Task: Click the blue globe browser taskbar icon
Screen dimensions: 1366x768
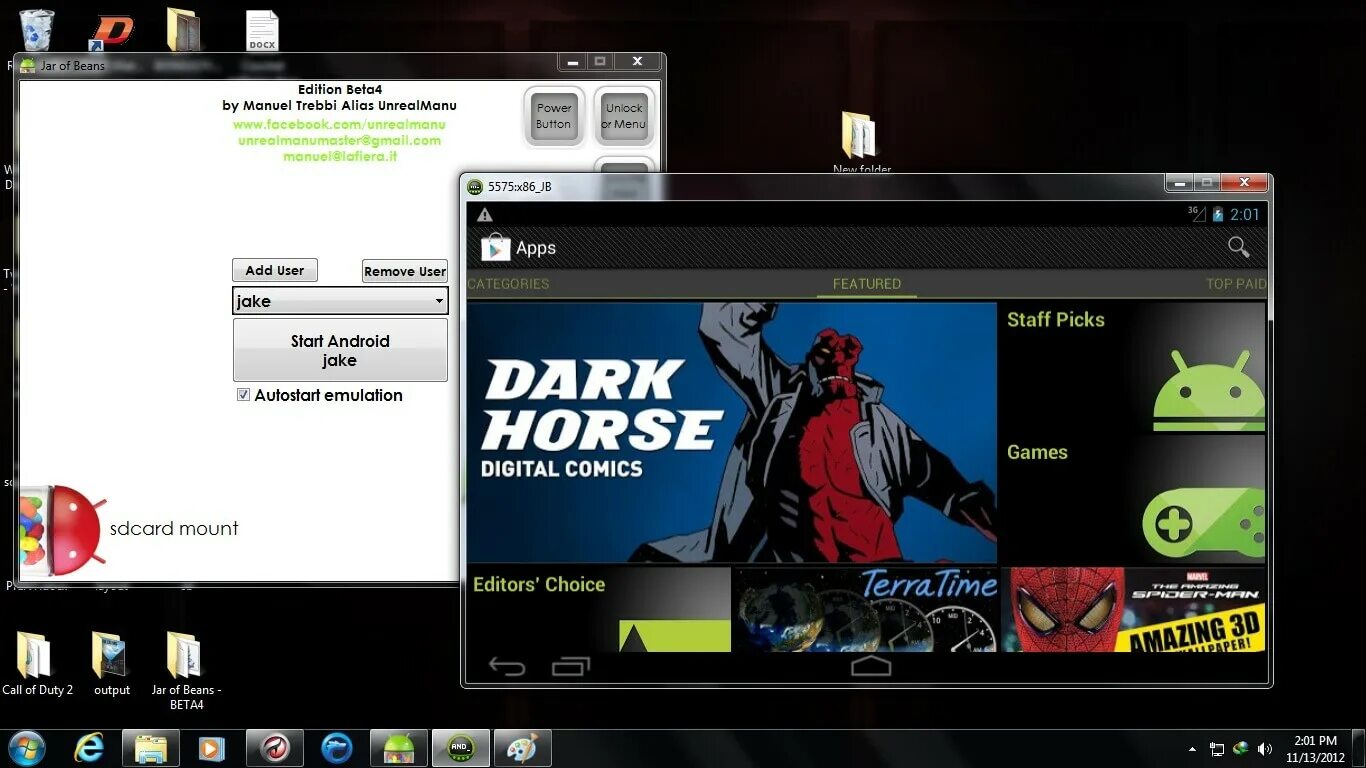Action: 337,748
